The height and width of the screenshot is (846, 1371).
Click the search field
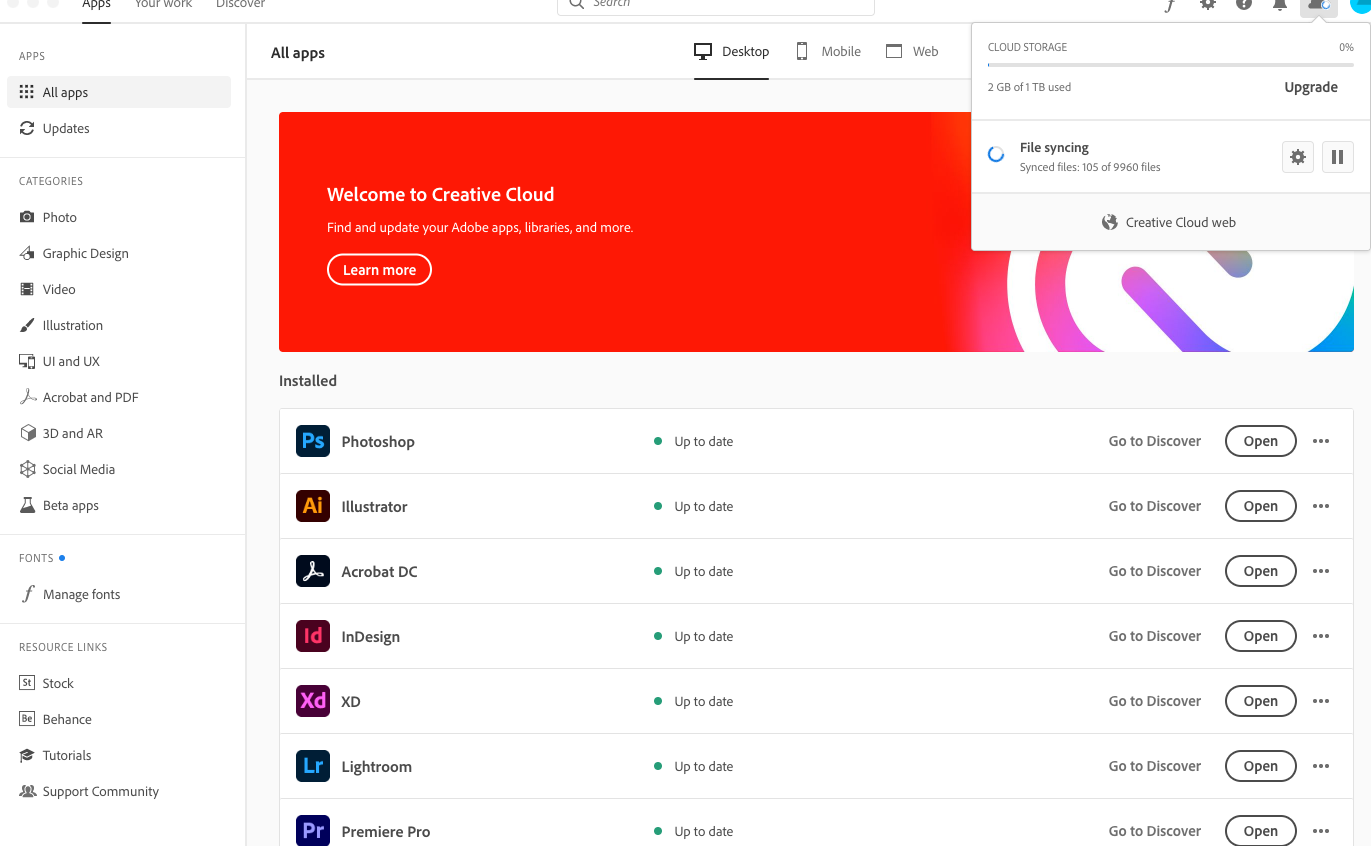[x=714, y=5]
